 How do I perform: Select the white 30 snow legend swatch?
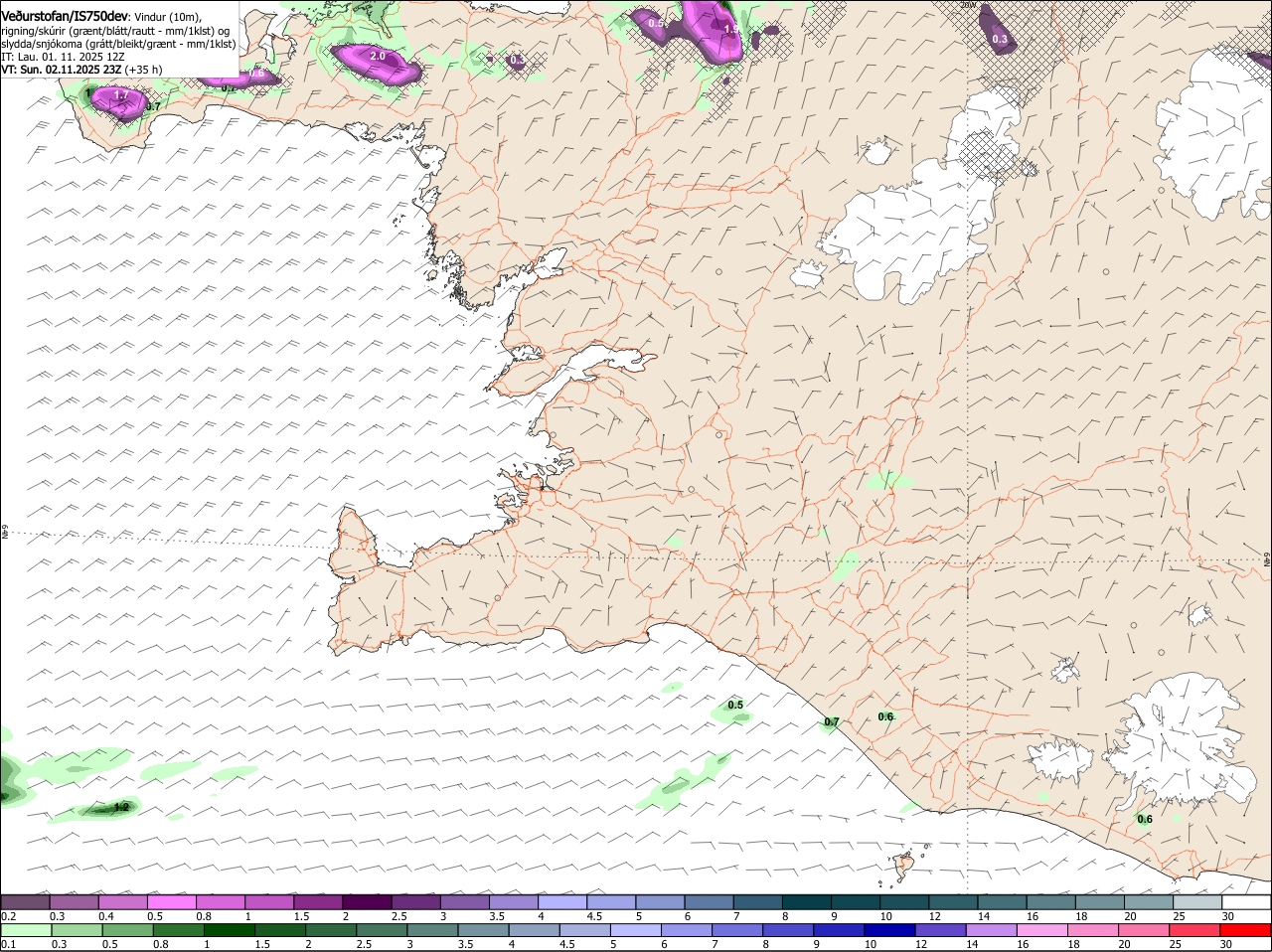pyautogui.click(x=1247, y=901)
